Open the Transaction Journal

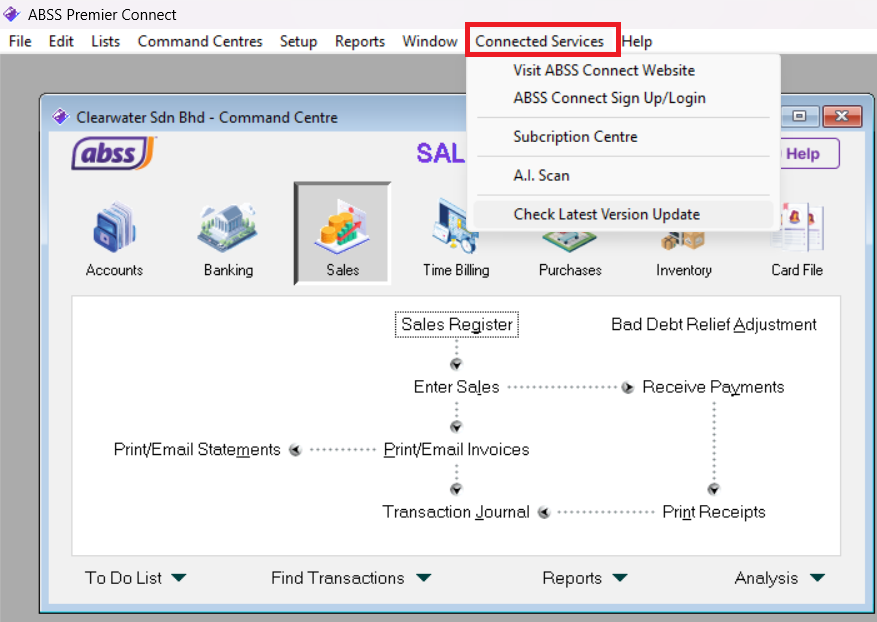[x=456, y=512]
